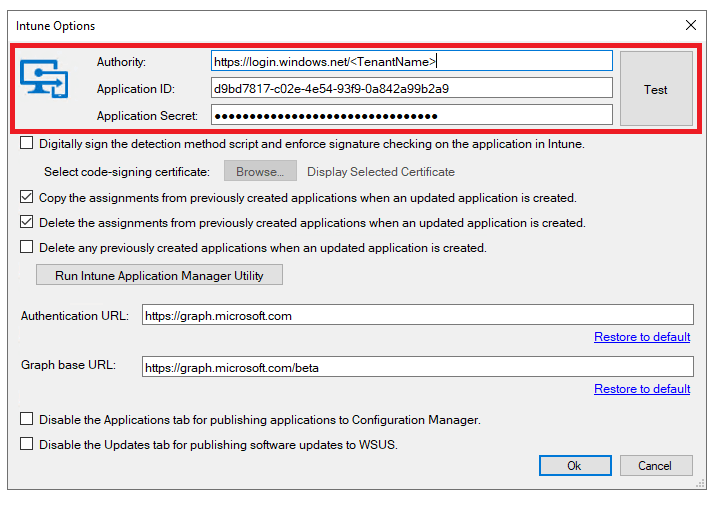
Task: Click the Application ID input field
Action: [411, 88]
